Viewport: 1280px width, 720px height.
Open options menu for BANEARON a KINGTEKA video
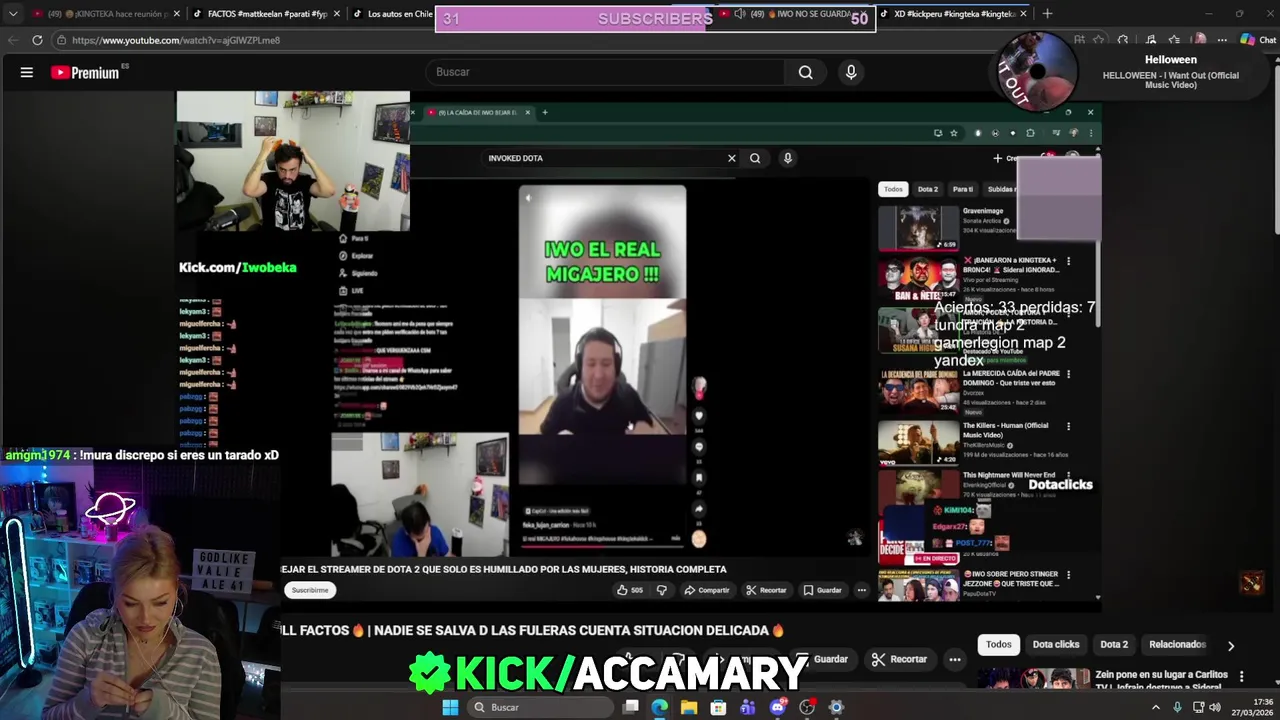tap(1068, 261)
